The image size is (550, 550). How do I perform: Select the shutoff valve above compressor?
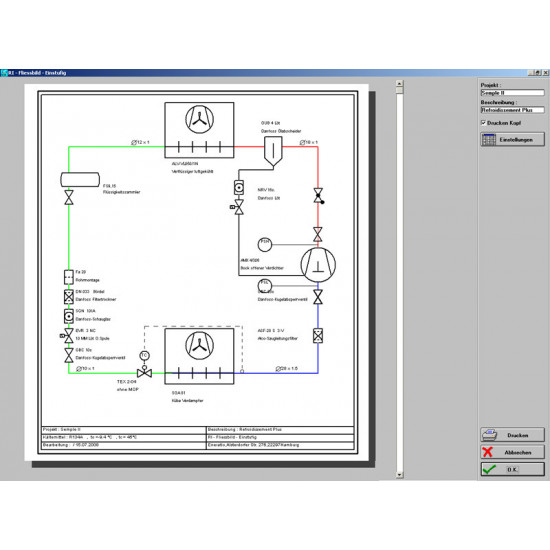[318, 234]
